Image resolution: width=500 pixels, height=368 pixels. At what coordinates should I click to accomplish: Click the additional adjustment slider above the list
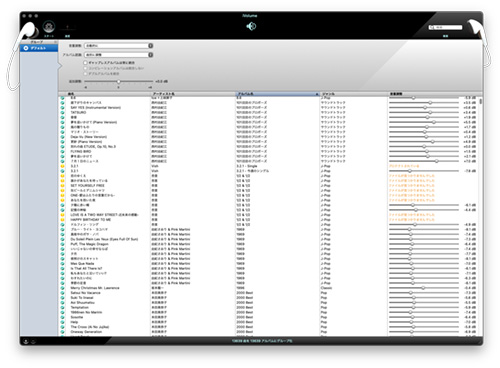[x=119, y=81]
